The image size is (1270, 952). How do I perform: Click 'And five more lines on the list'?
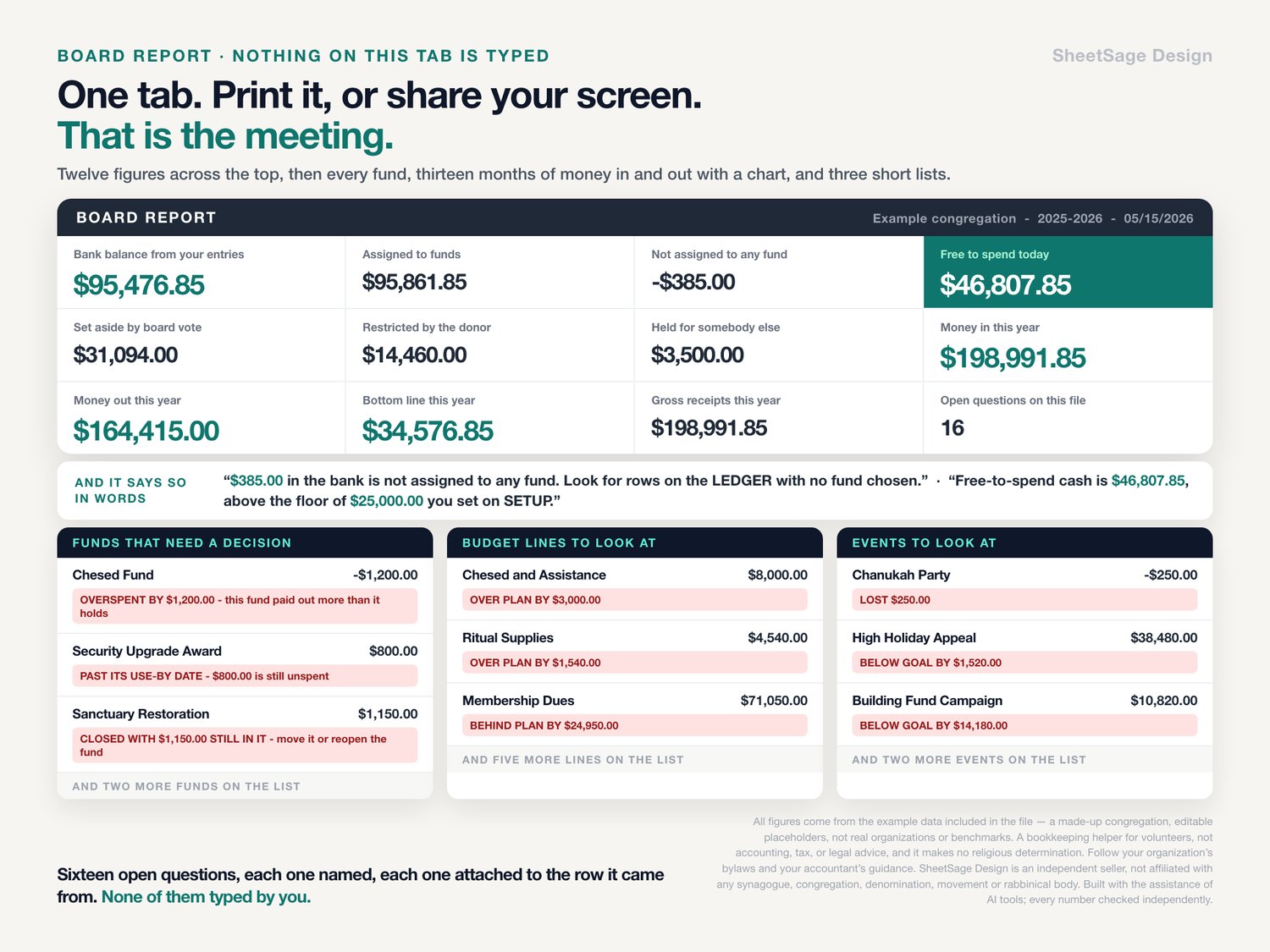pyautogui.click(x=573, y=760)
